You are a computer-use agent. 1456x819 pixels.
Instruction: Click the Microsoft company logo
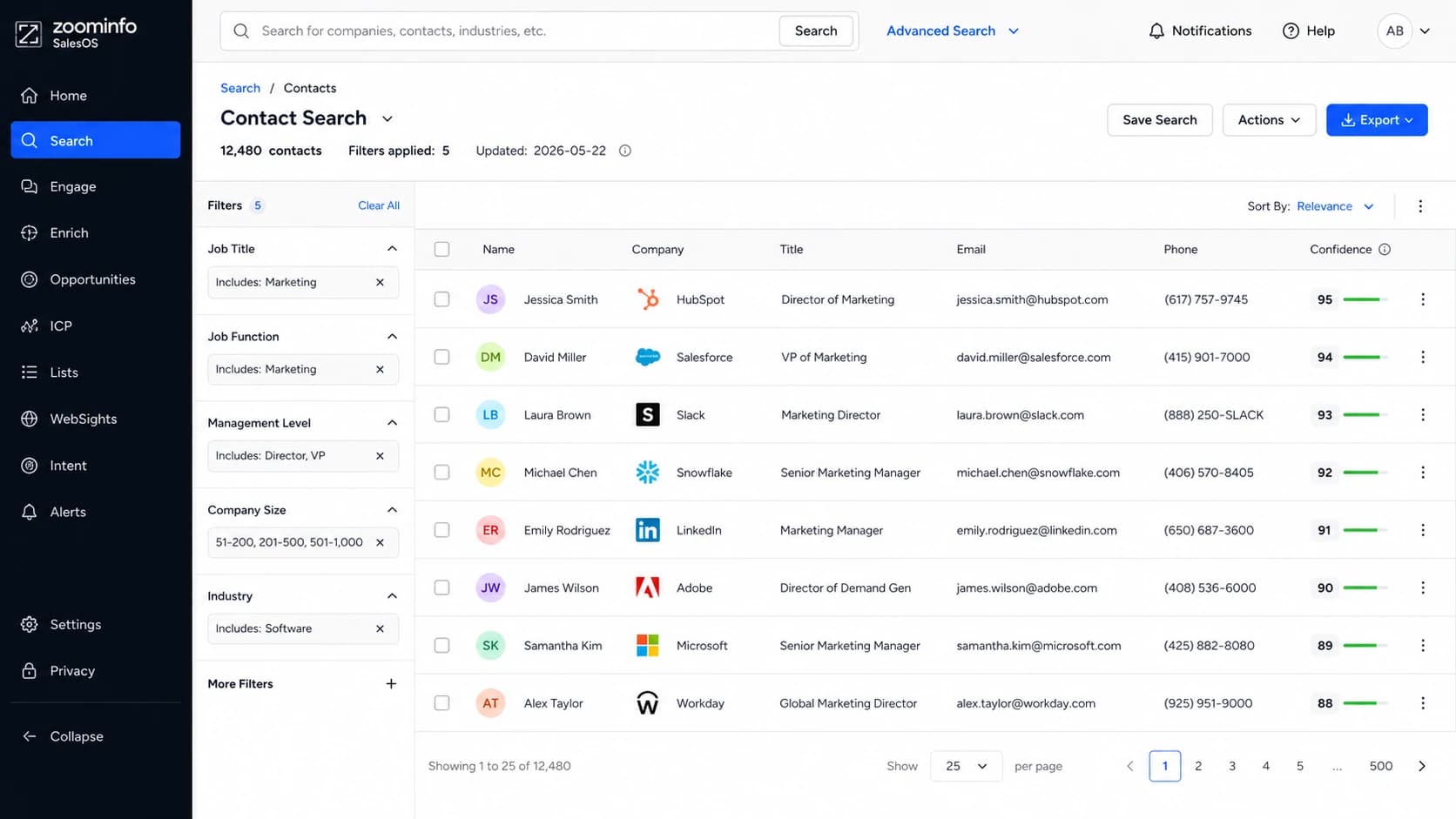click(x=648, y=645)
